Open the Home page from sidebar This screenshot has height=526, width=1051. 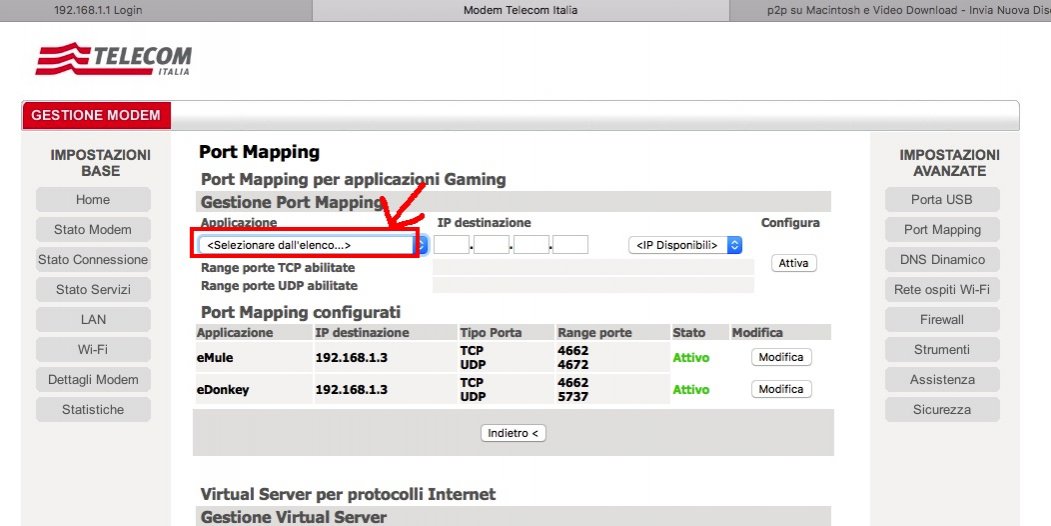(x=93, y=199)
